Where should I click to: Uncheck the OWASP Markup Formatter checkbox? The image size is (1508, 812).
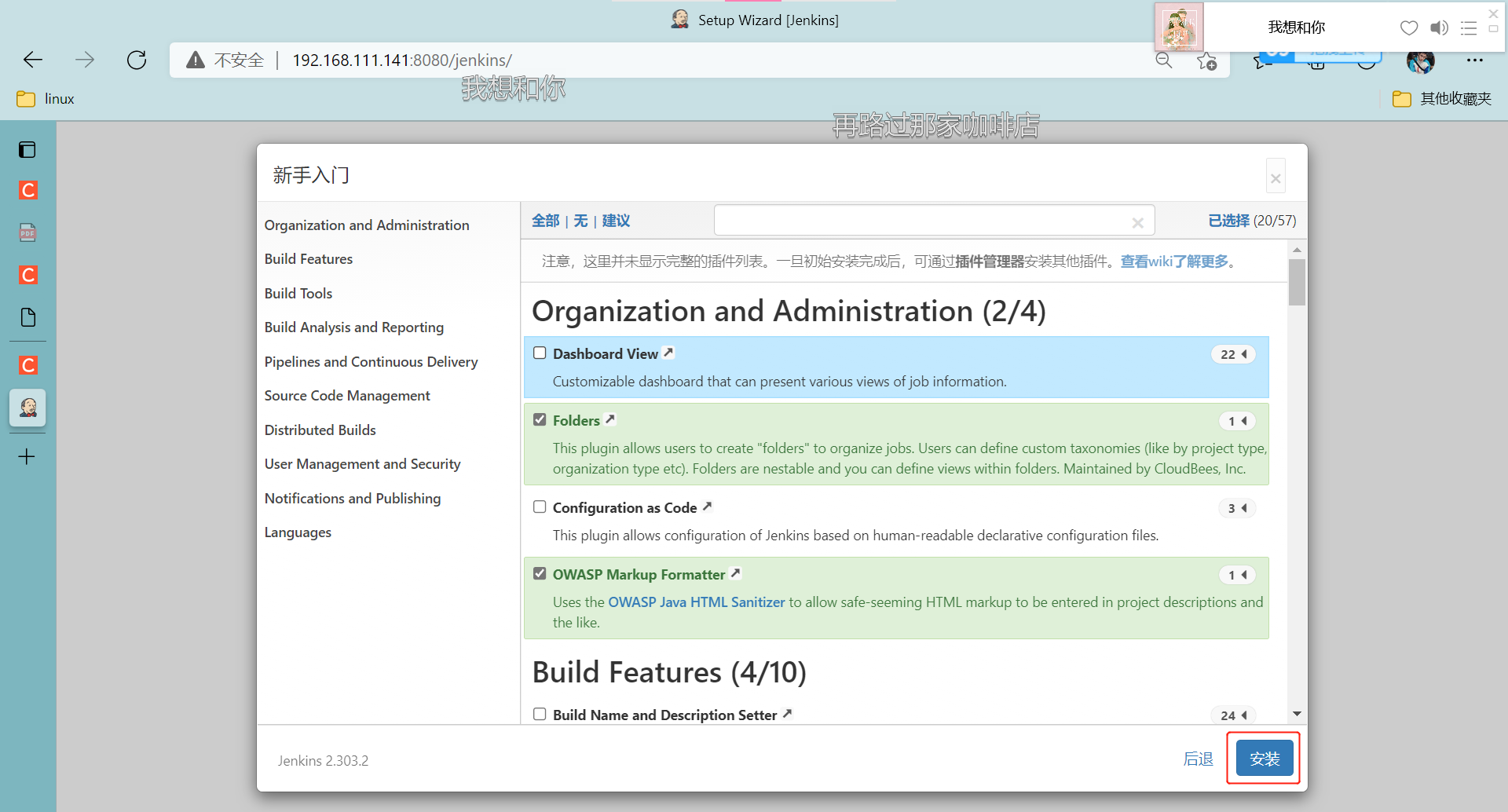click(x=540, y=574)
